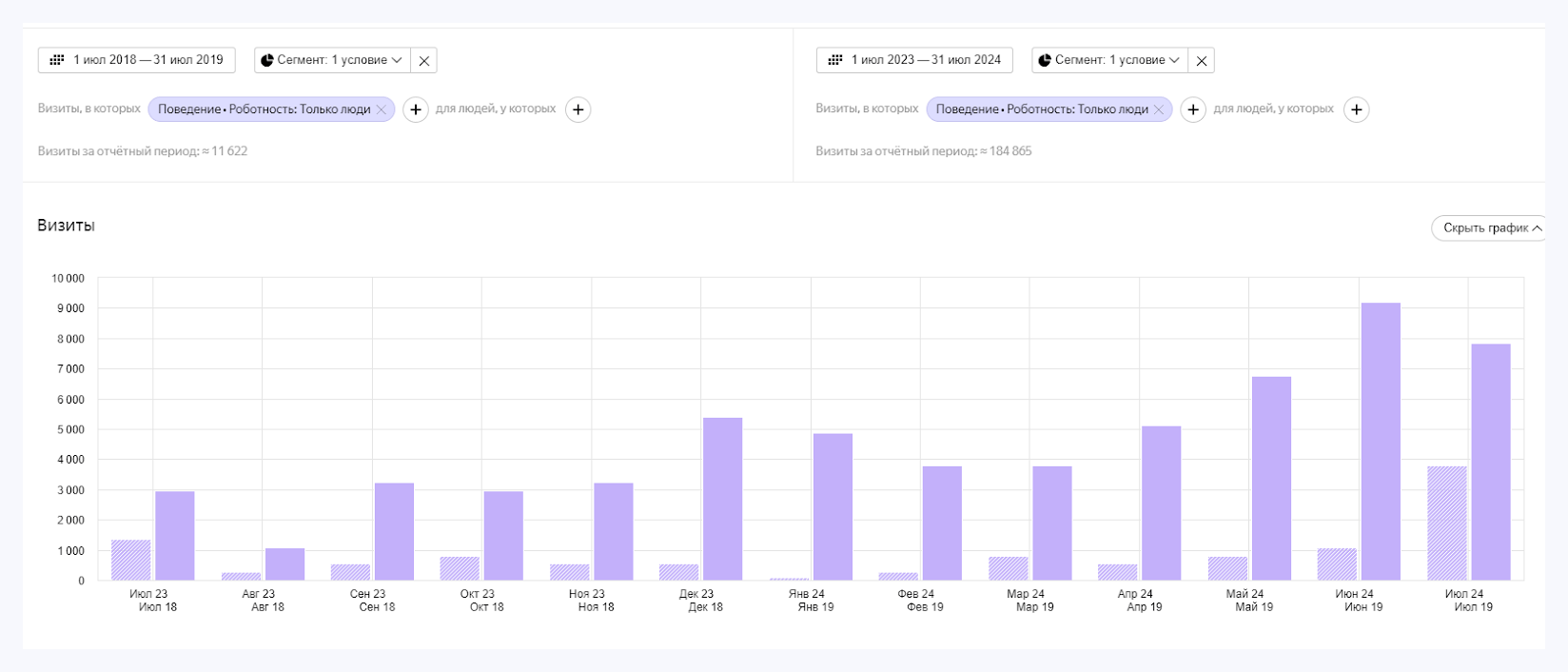Remove left Роботность: Только люди filter chip
Image resolution: width=1568 pixels, height=672 pixels.
[x=382, y=109]
